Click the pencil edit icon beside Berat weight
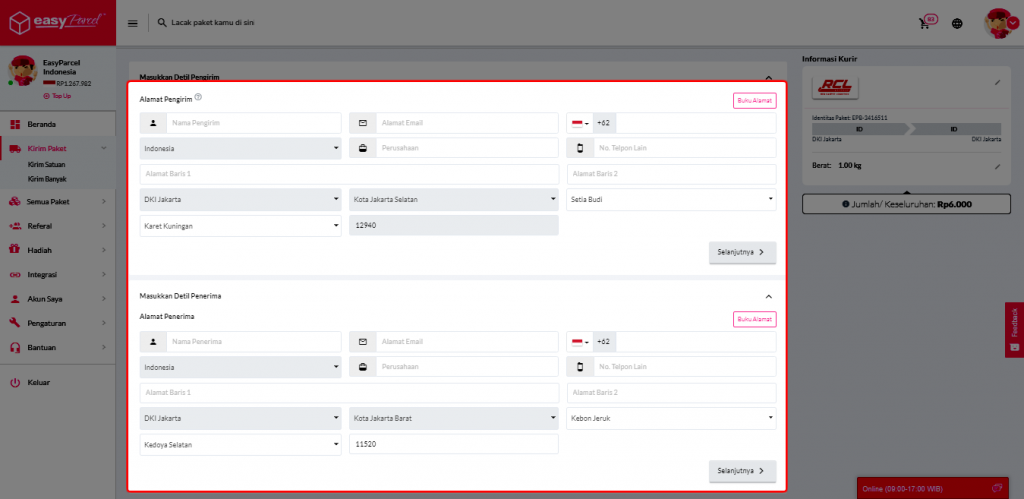Image resolution: width=1024 pixels, height=499 pixels. 996,166
